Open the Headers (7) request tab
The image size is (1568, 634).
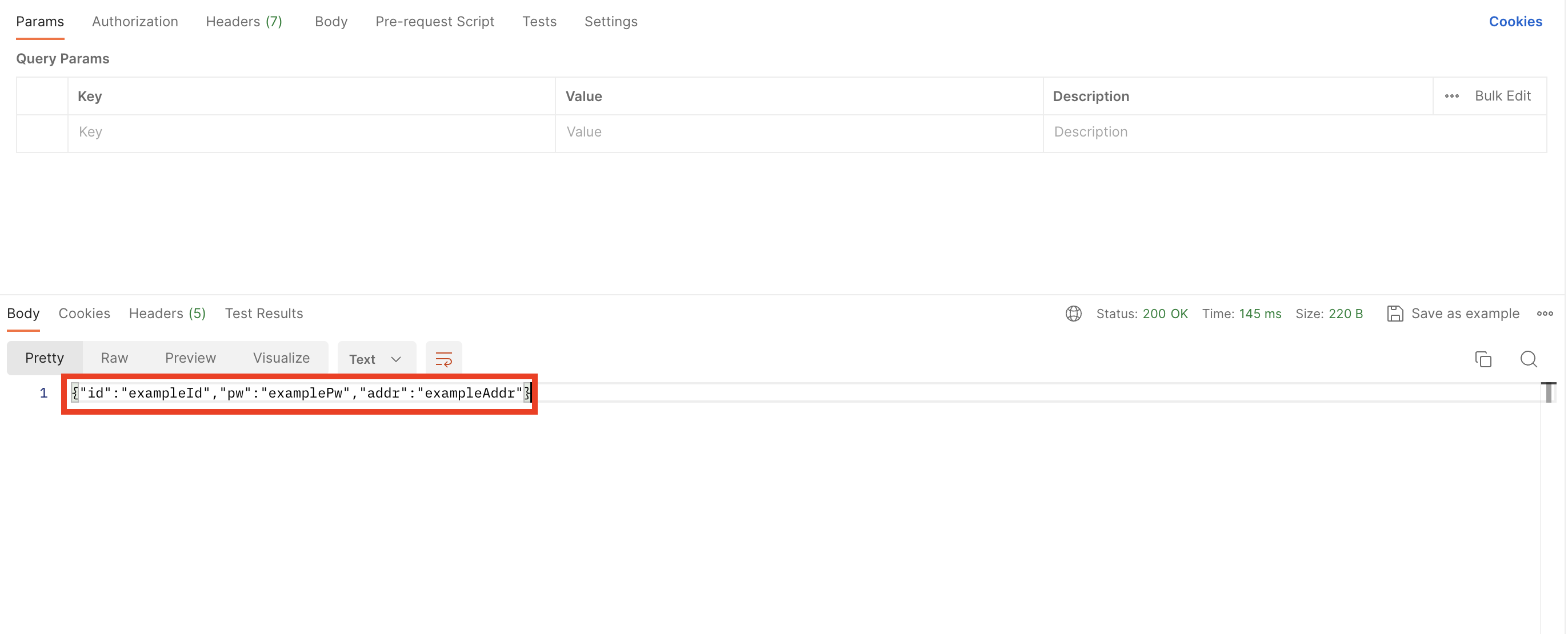pos(244,22)
